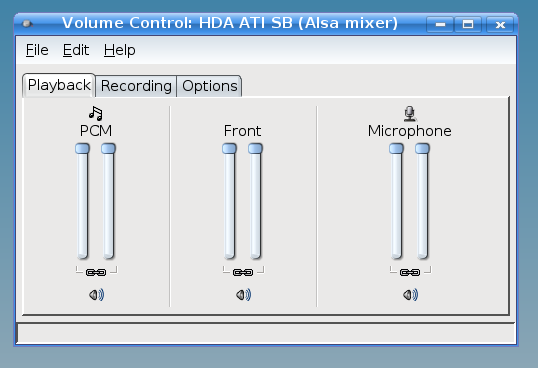
Task: Open the Help menu
Action: point(119,50)
